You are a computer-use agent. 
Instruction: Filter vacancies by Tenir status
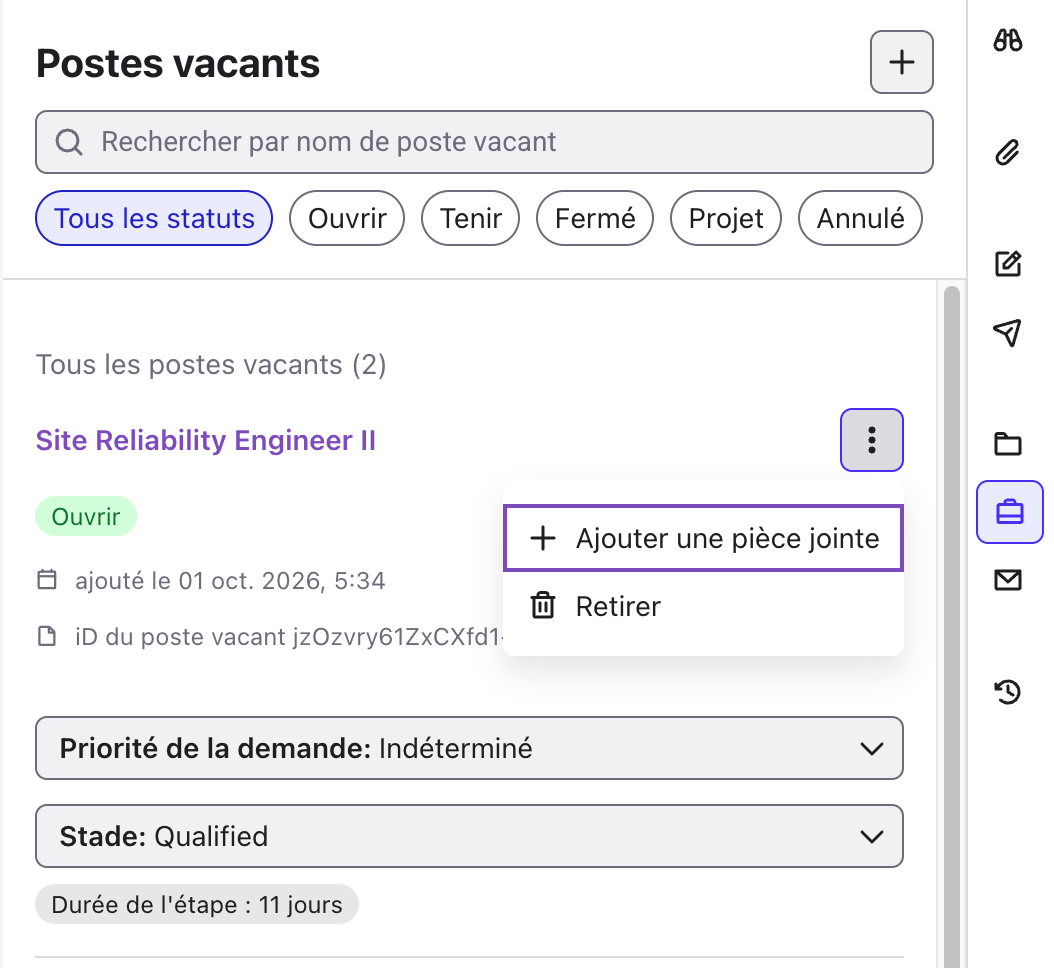(x=471, y=218)
